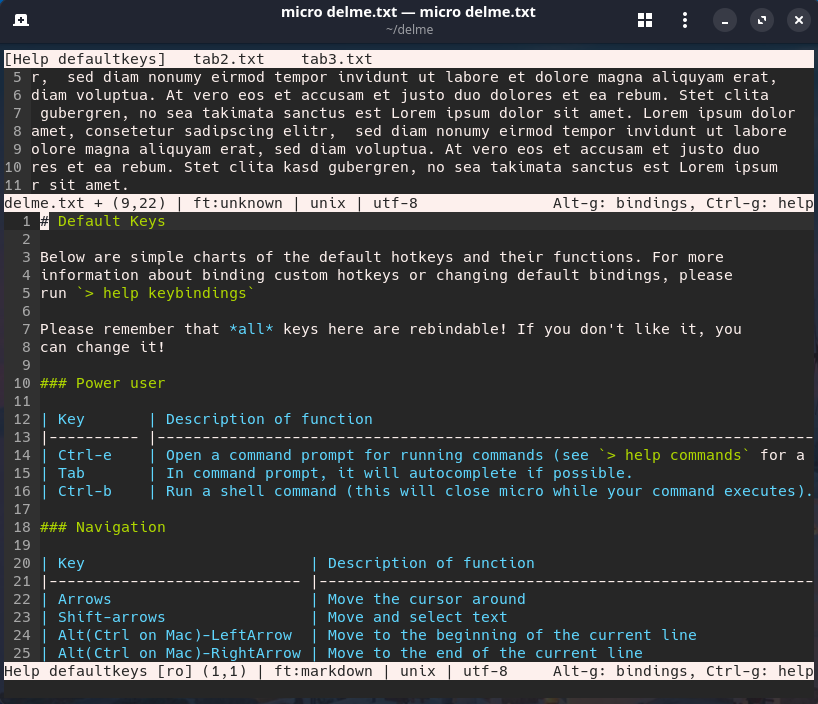Click the '### Navigation' heading
The height and width of the screenshot is (704, 818).
click(x=102, y=527)
